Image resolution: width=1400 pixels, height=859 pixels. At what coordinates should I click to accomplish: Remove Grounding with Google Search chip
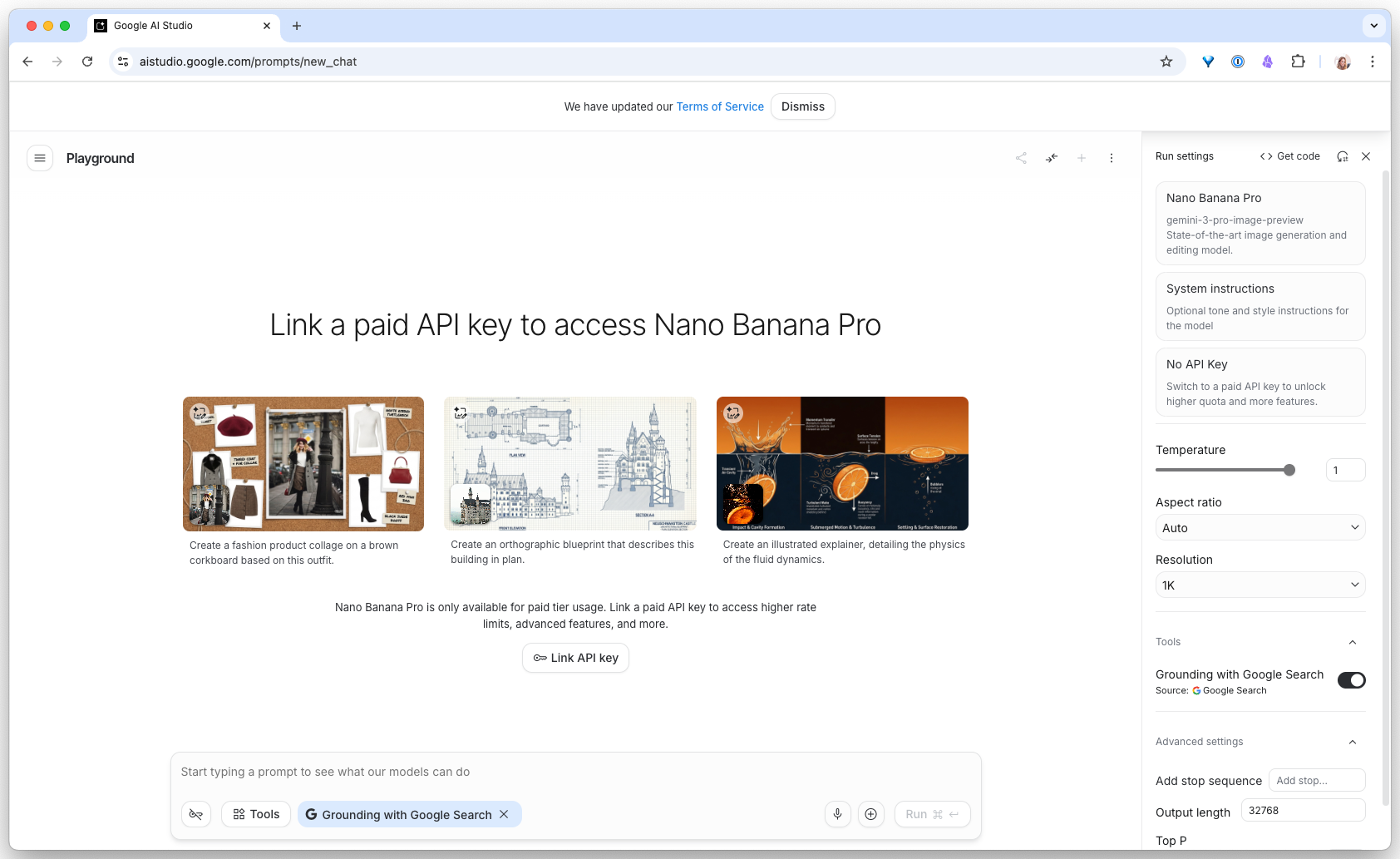coord(504,814)
